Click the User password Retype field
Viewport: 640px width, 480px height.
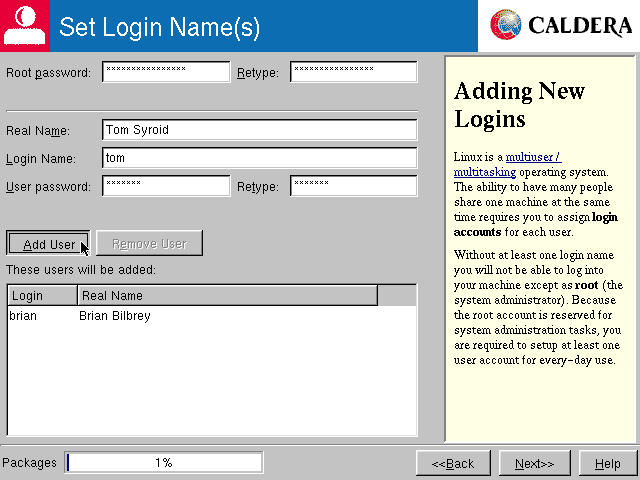coord(353,186)
